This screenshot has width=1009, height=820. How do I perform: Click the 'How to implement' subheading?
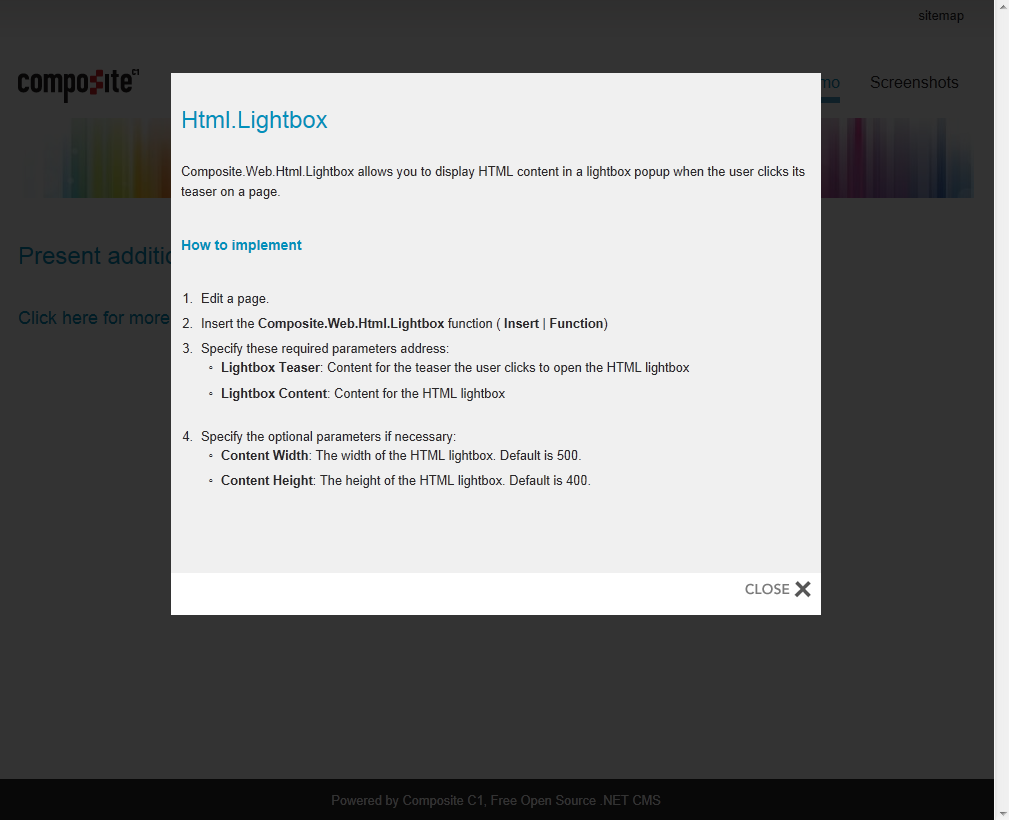point(241,245)
